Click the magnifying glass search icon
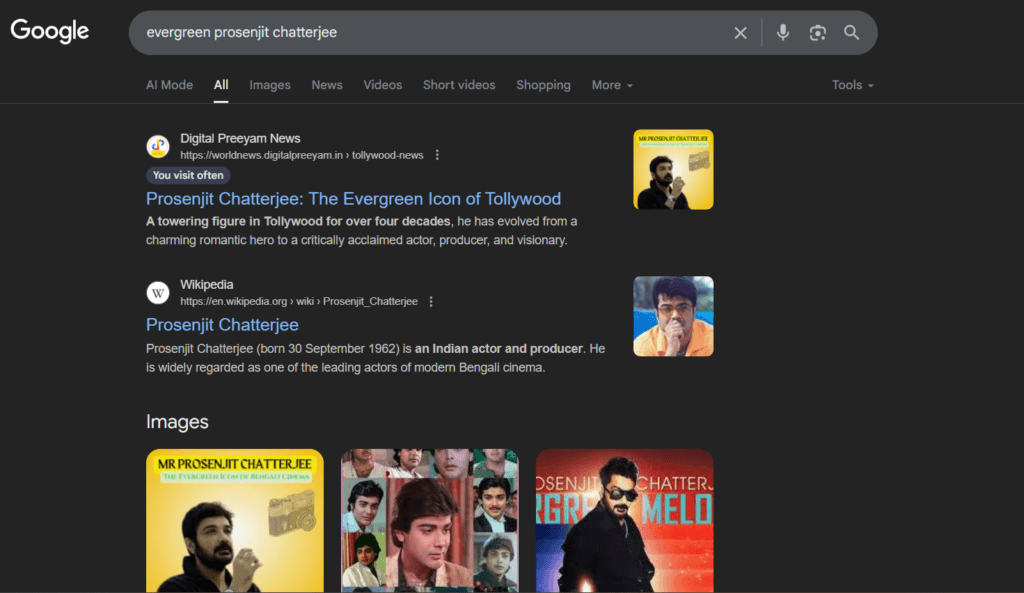 pyautogui.click(x=851, y=32)
